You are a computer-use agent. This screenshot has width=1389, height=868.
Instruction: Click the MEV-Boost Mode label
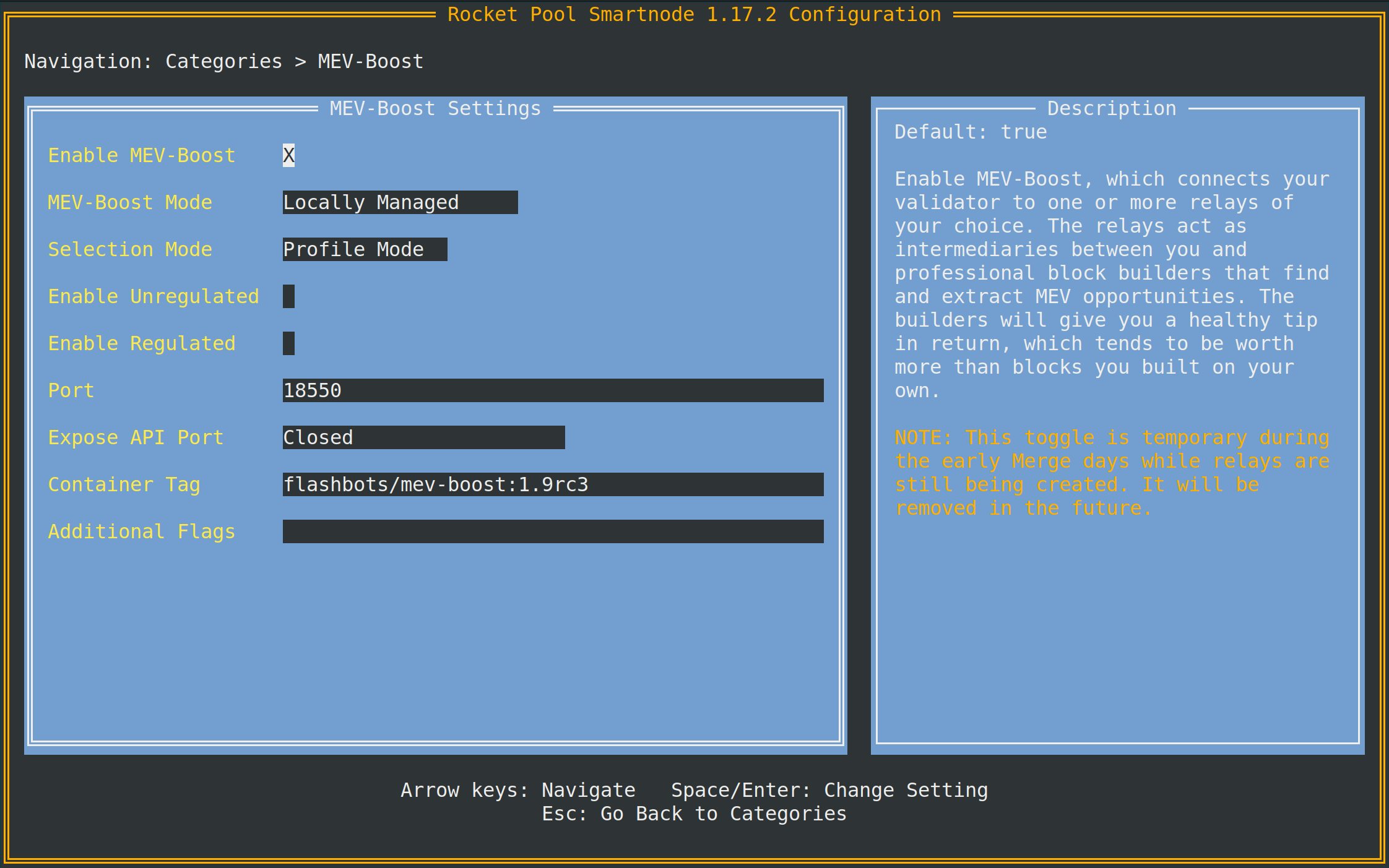pos(130,202)
